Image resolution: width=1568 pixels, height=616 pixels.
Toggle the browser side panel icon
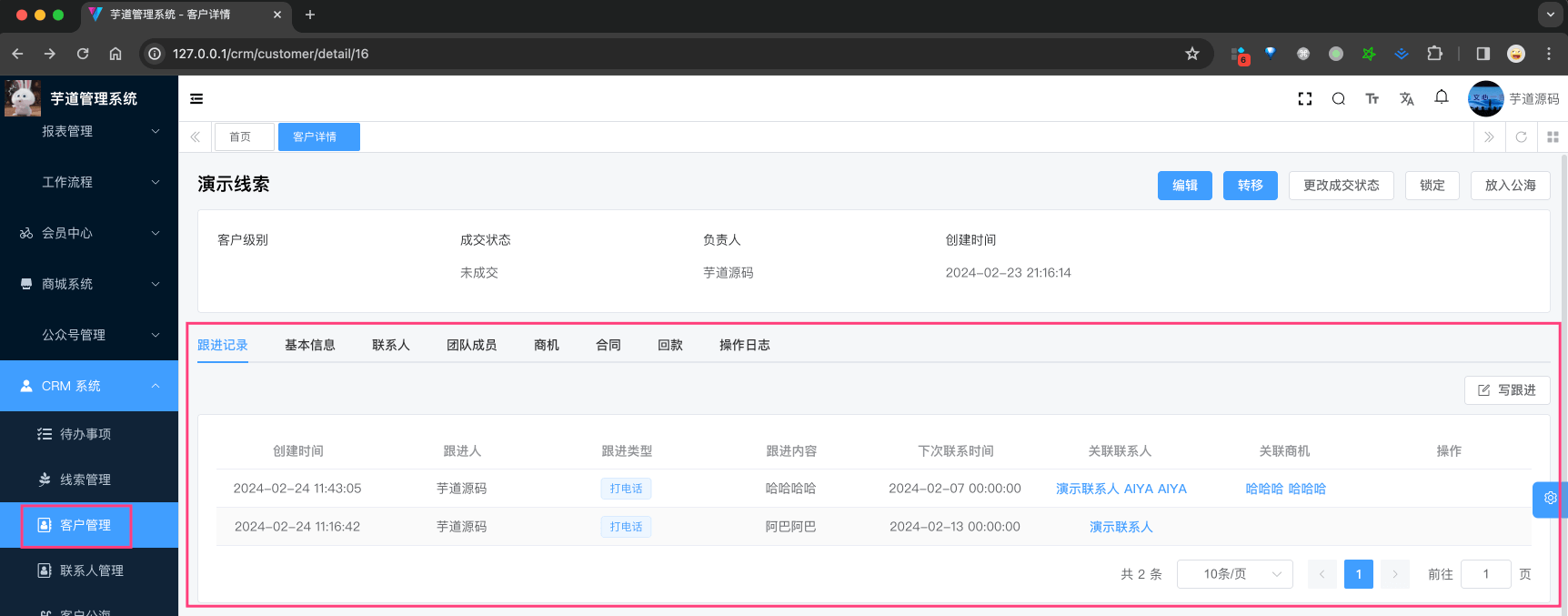tap(1483, 54)
